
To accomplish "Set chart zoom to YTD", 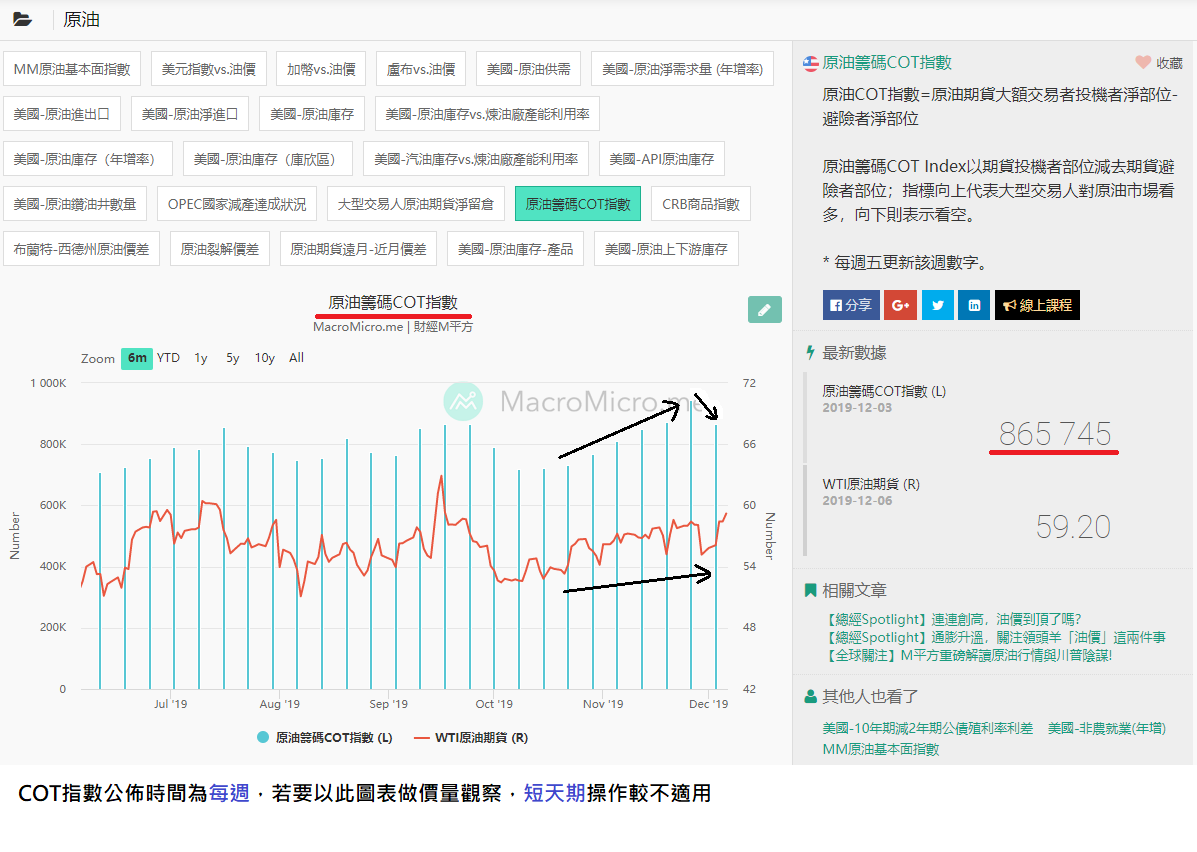I will (x=168, y=358).
